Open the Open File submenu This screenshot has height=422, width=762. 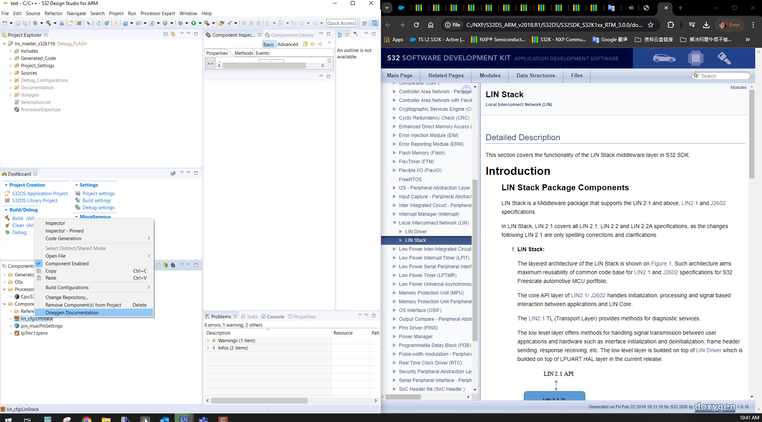tap(94, 256)
